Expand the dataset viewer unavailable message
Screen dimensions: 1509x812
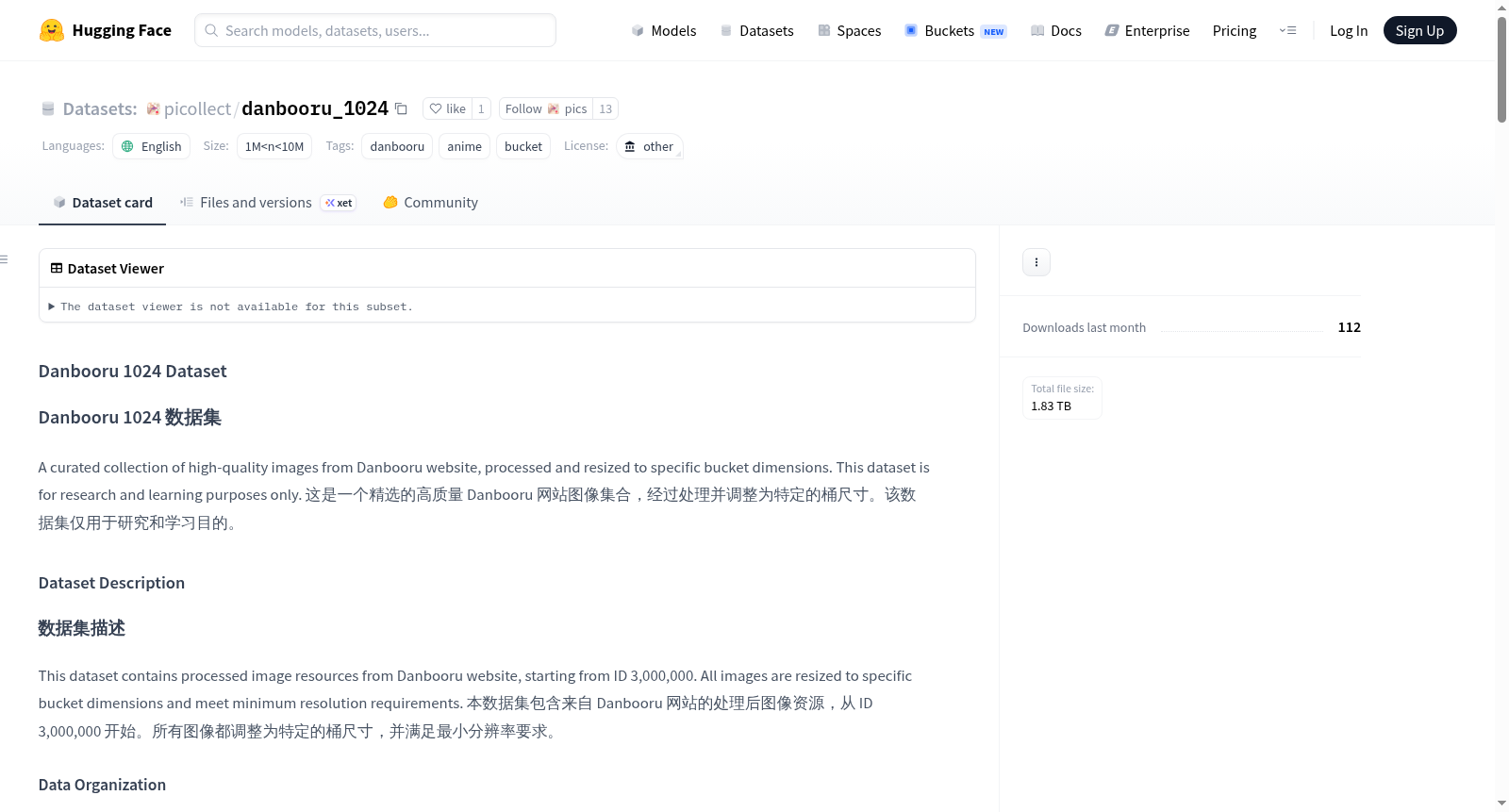231,307
